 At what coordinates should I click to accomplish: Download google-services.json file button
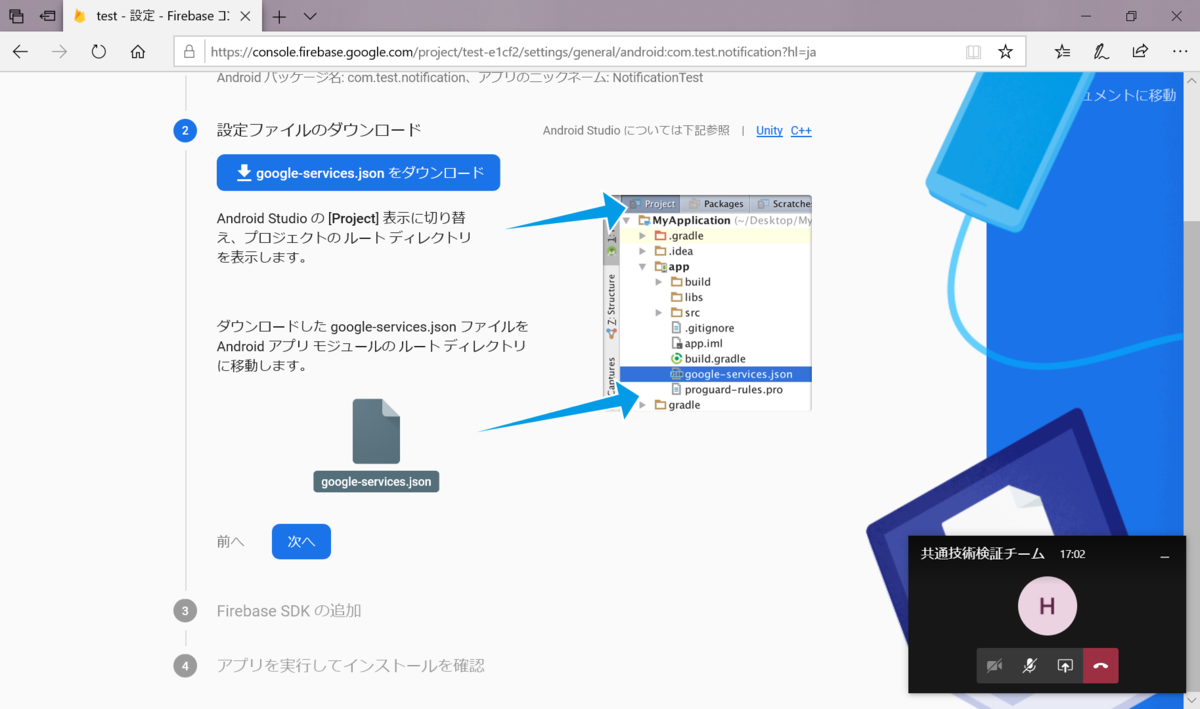click(x=358, y=173)
